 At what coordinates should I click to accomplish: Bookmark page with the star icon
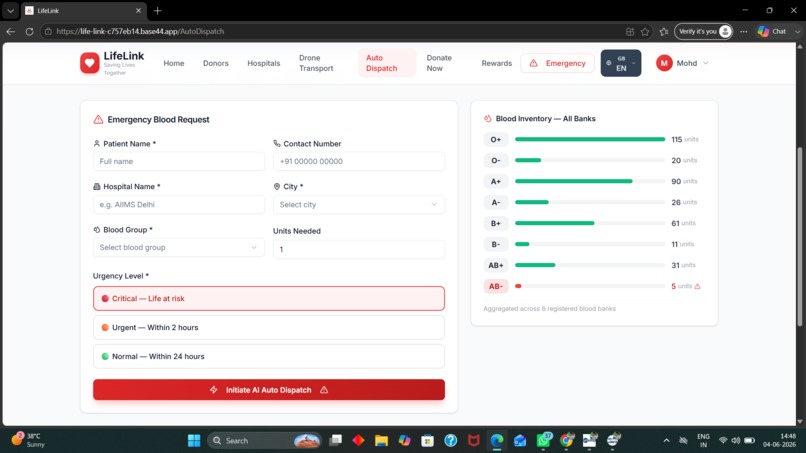[645, 31]
